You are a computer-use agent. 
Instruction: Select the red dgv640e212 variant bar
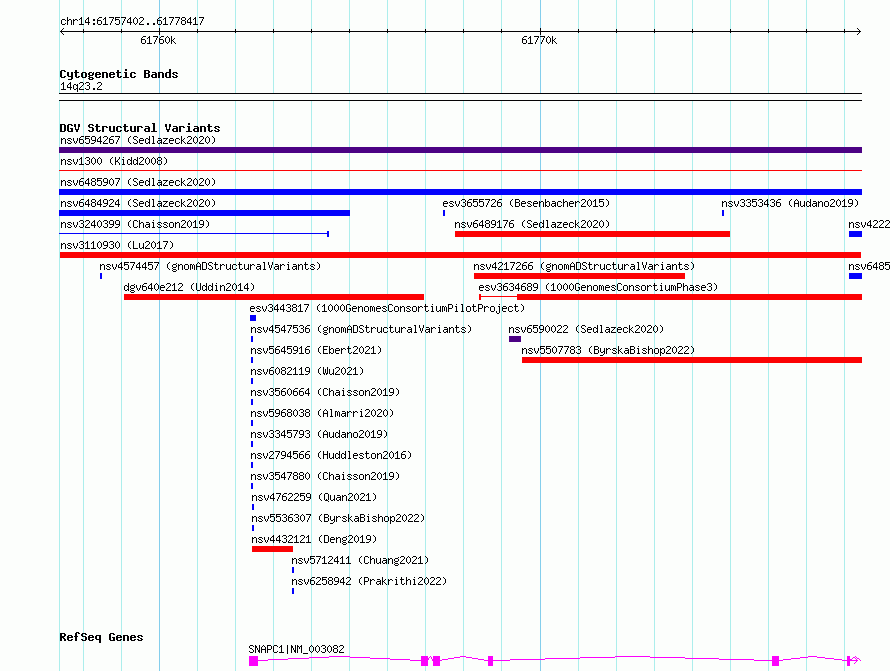point(274,297)
